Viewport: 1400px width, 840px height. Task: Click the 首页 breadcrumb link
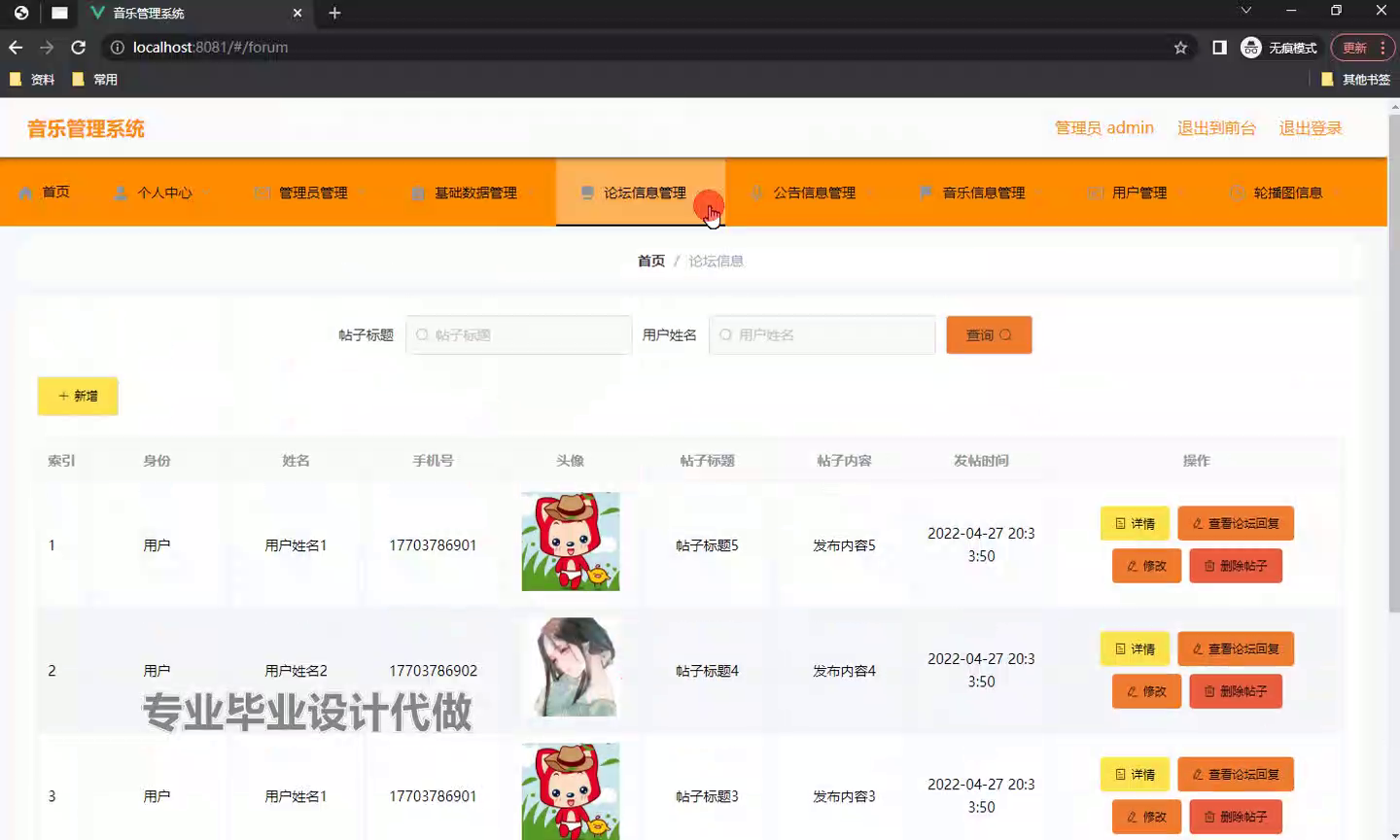(x=651, y=261)
